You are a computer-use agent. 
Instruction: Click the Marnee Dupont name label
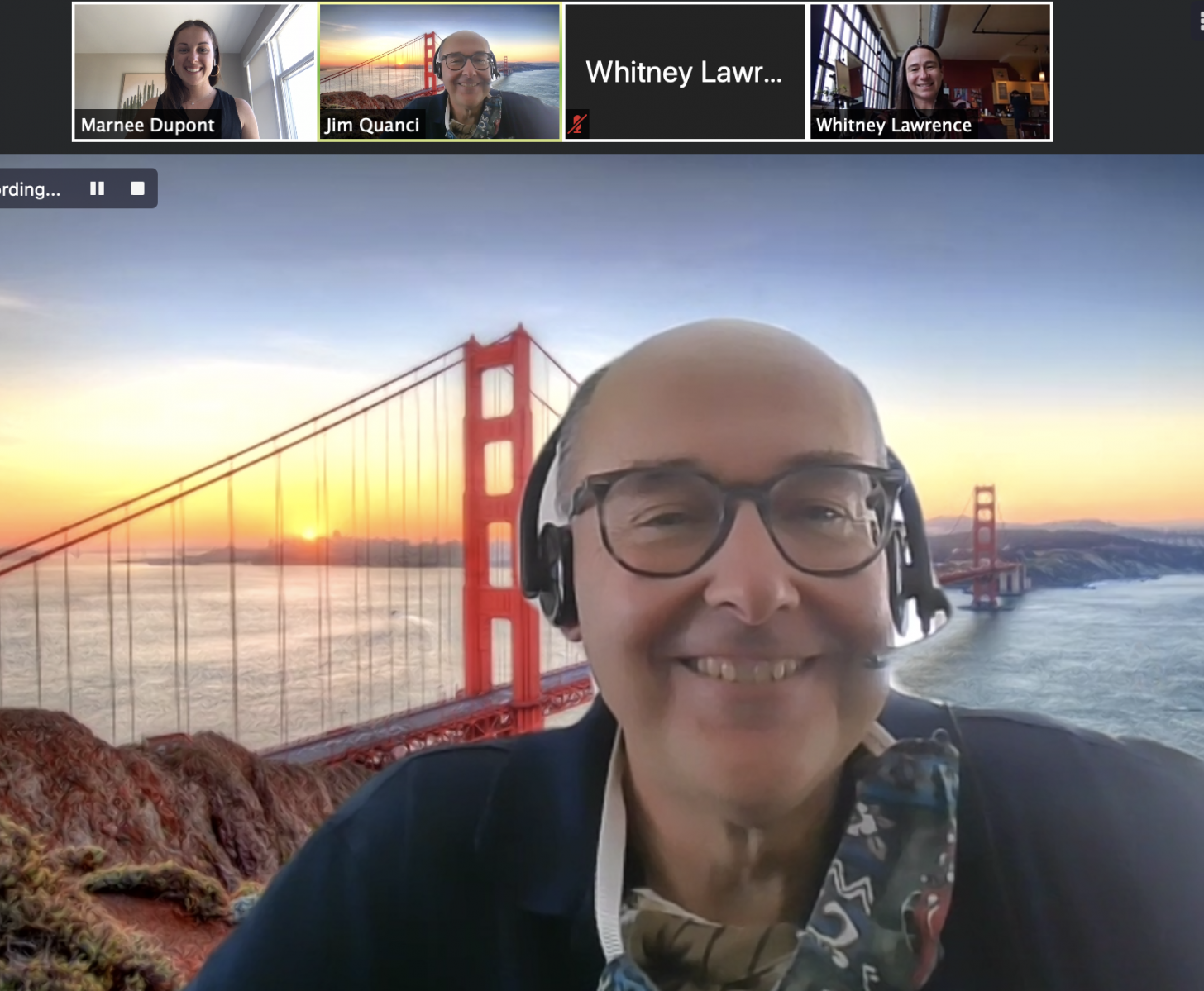tap(148, 126)
